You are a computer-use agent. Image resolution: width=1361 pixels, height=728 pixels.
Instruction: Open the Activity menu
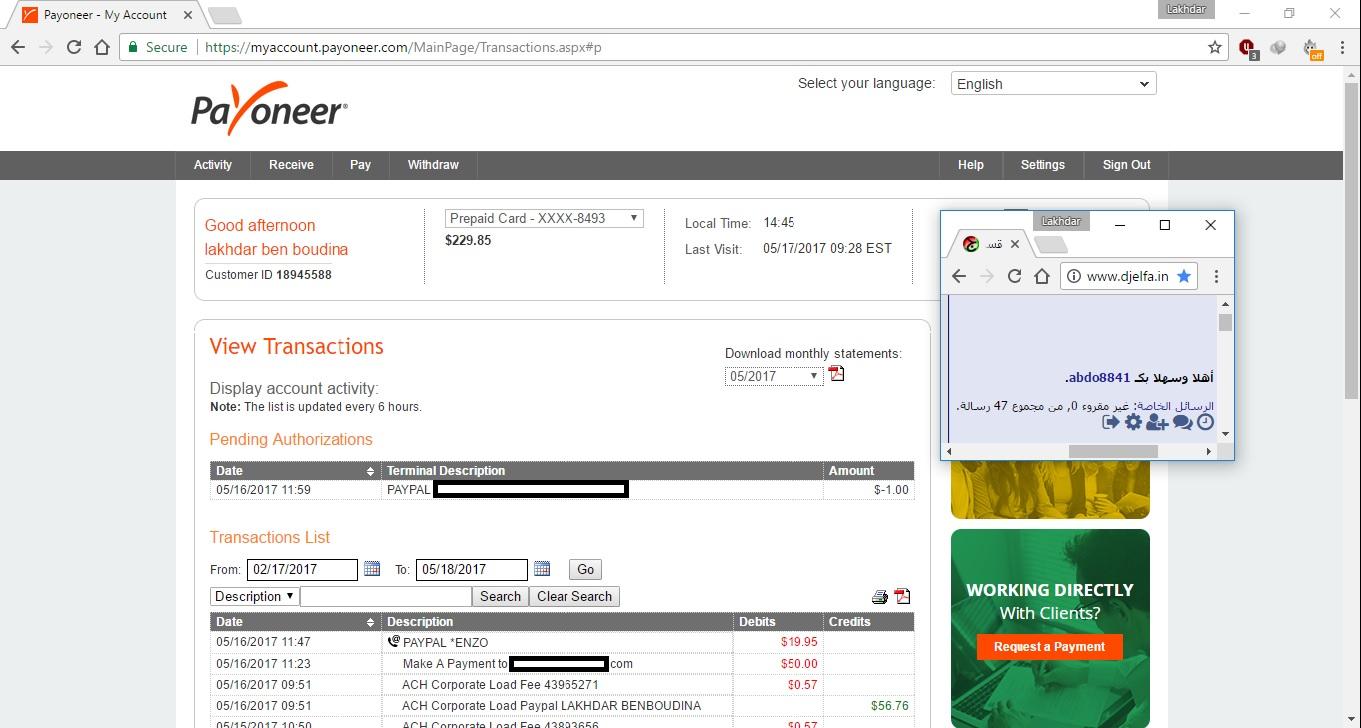[213, 165]
